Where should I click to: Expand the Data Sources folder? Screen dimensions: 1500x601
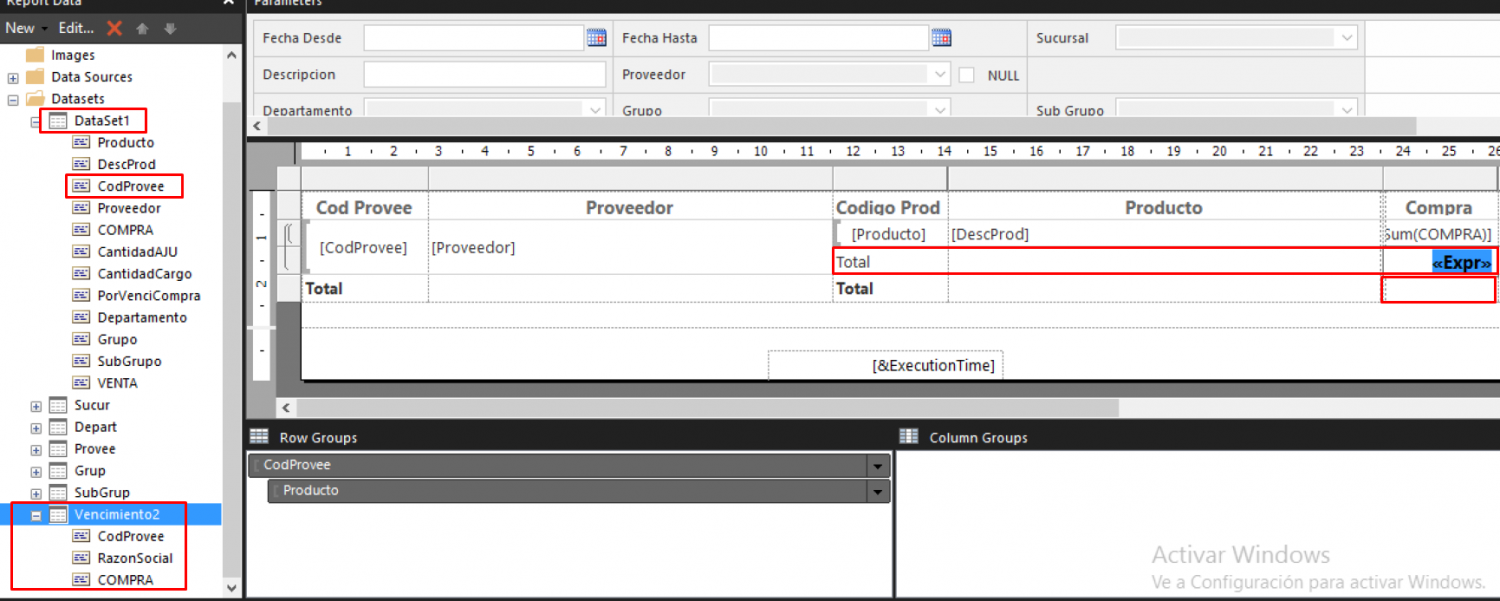(x=13, y=77)
